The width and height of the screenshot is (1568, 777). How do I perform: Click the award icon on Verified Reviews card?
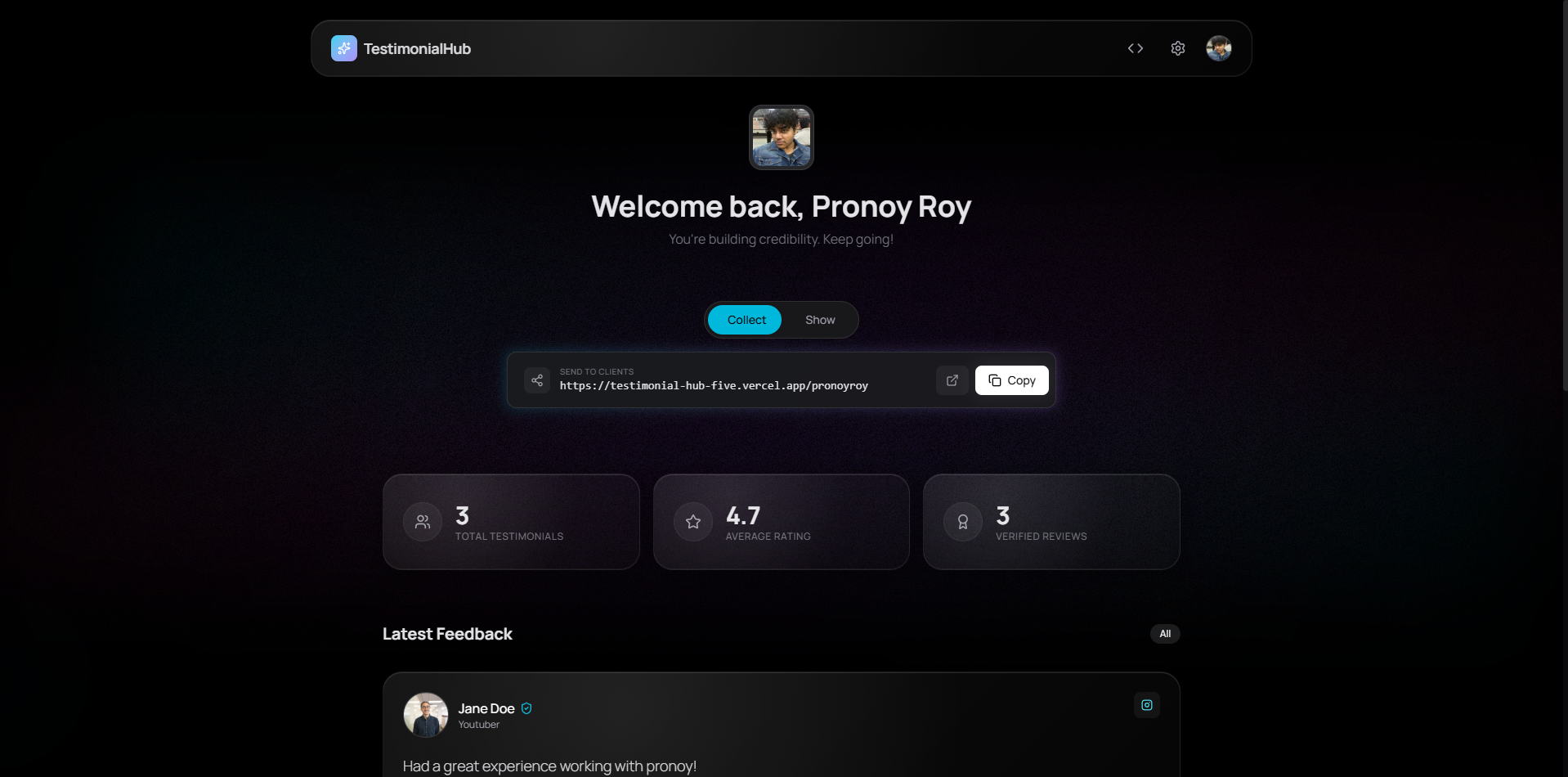pyautogui.click(x=962, y=521)
